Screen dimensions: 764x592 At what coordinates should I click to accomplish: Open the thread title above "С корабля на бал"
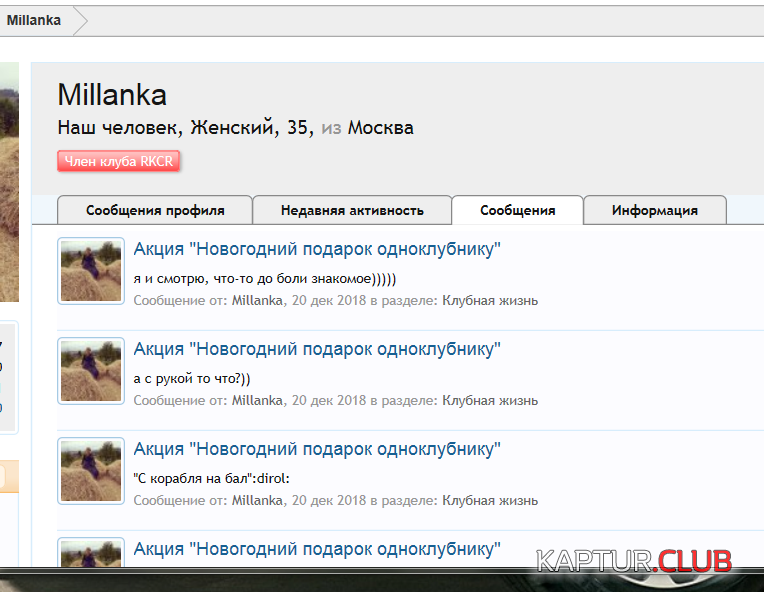tap(317, 450)
